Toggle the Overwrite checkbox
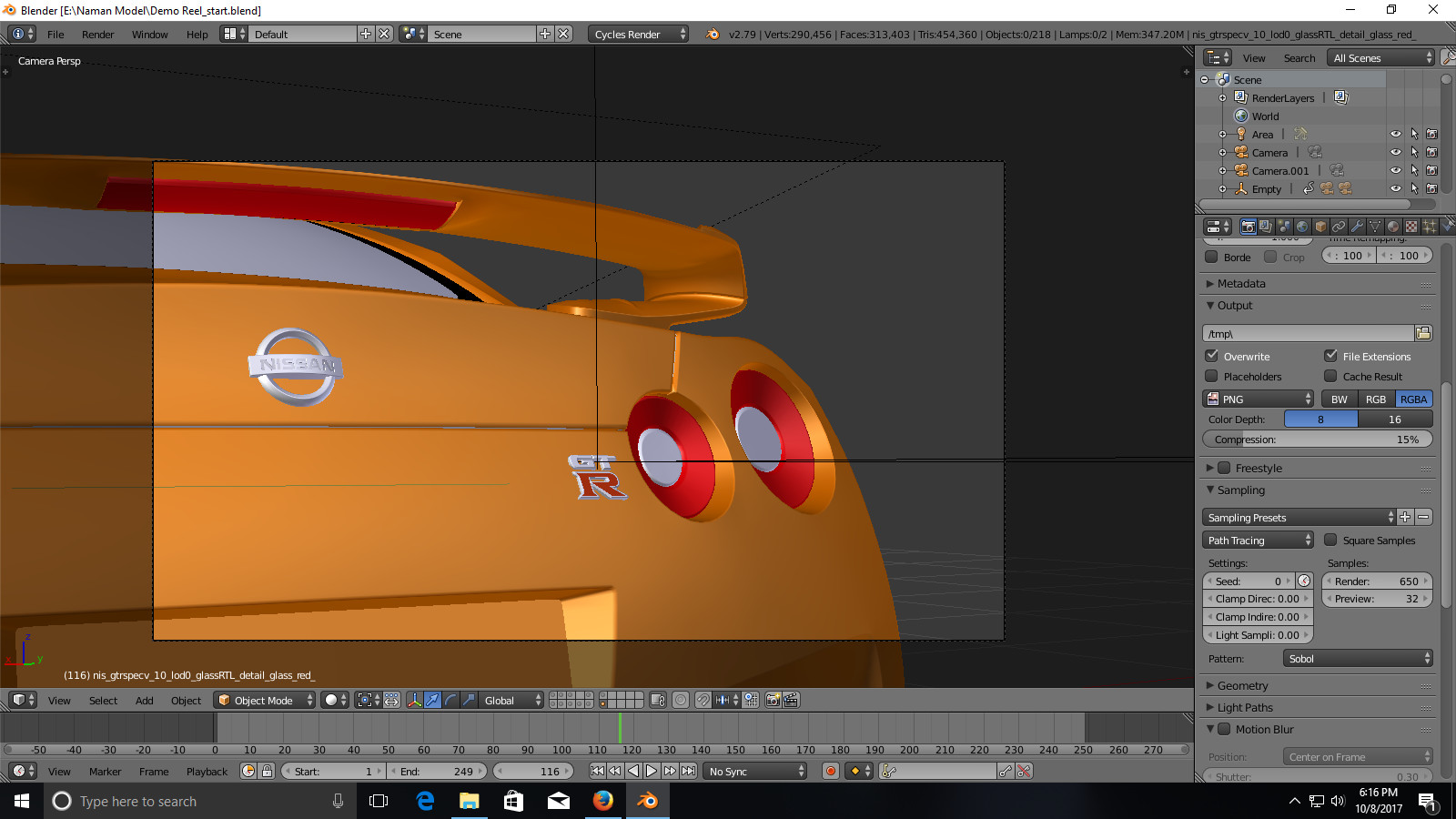The width and height of the screenshot is (1456, 819). [1211, 356]
